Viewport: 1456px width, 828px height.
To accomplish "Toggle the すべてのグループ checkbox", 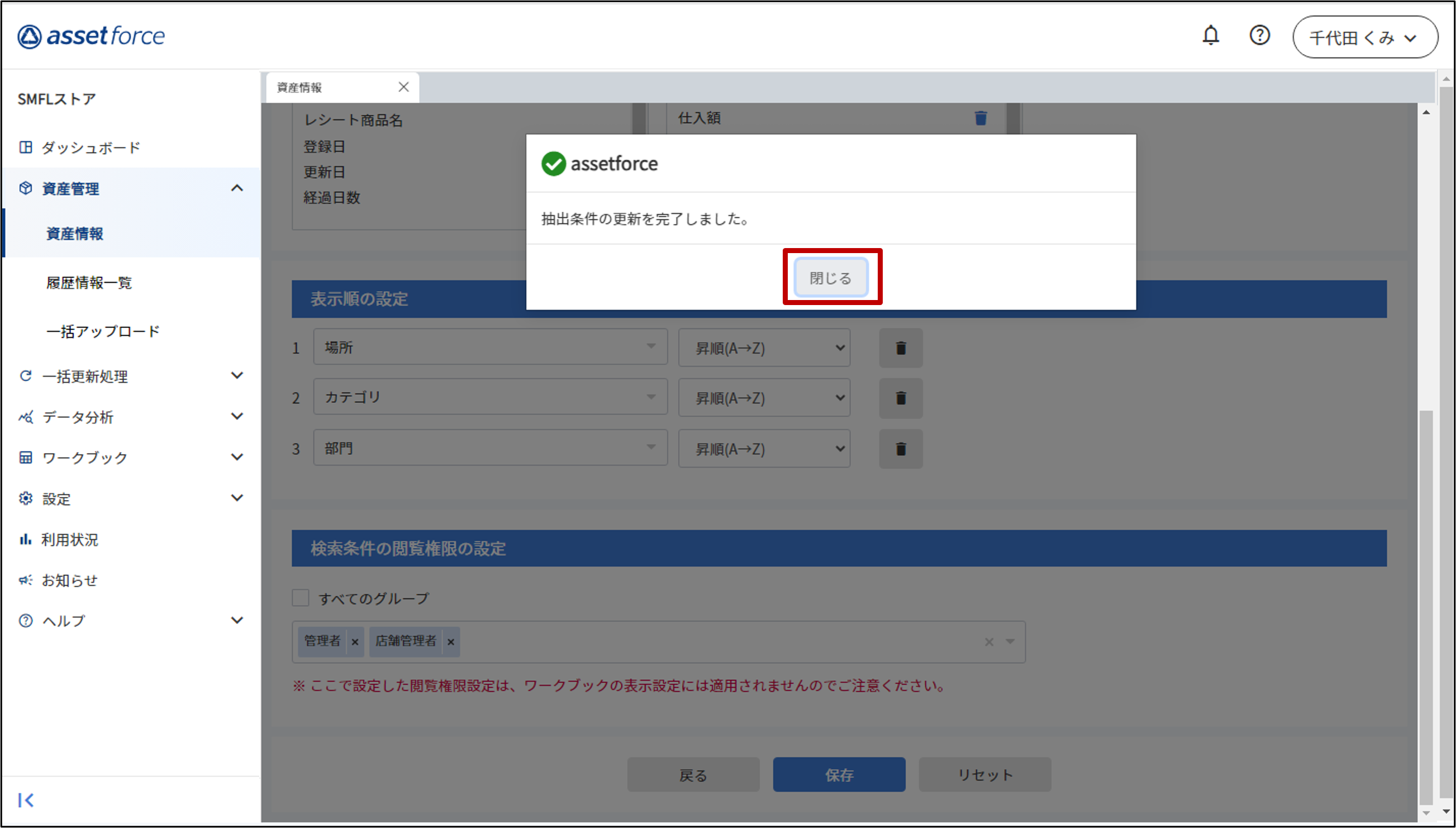I will [x=300, y=598].
